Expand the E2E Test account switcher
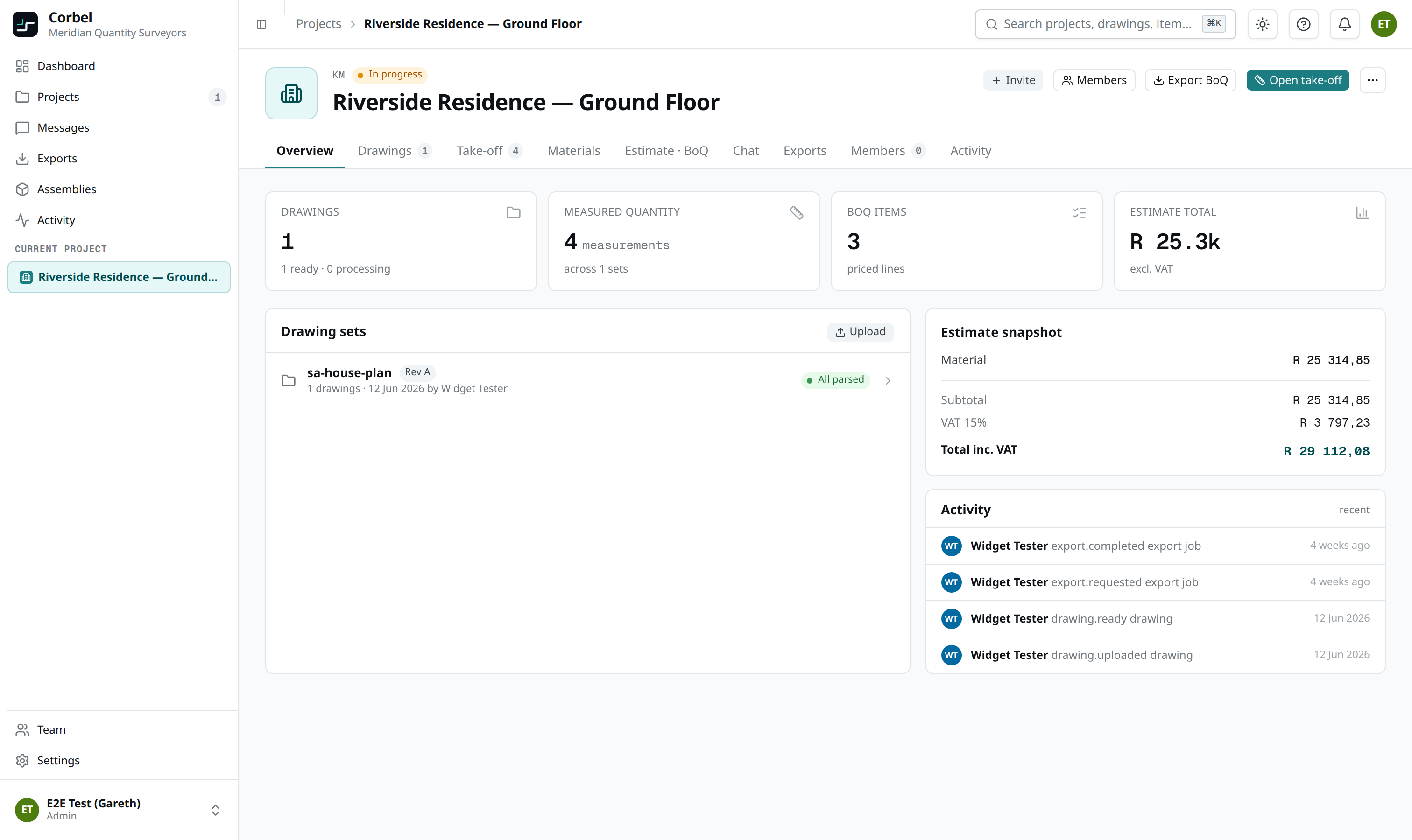Image resolution: width=1412 pixels, height=840 pixels. pos(119,809)
